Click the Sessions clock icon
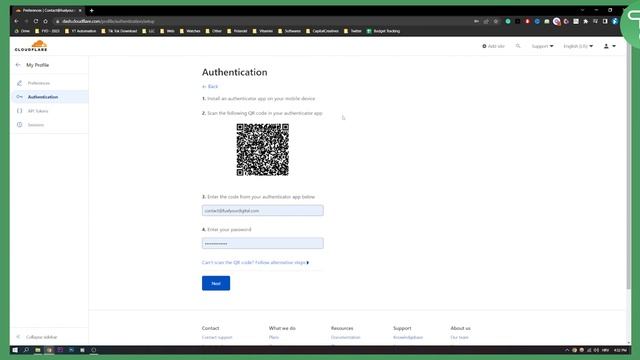Viewport: 640px width, 360px height. [x=19, y=125]
